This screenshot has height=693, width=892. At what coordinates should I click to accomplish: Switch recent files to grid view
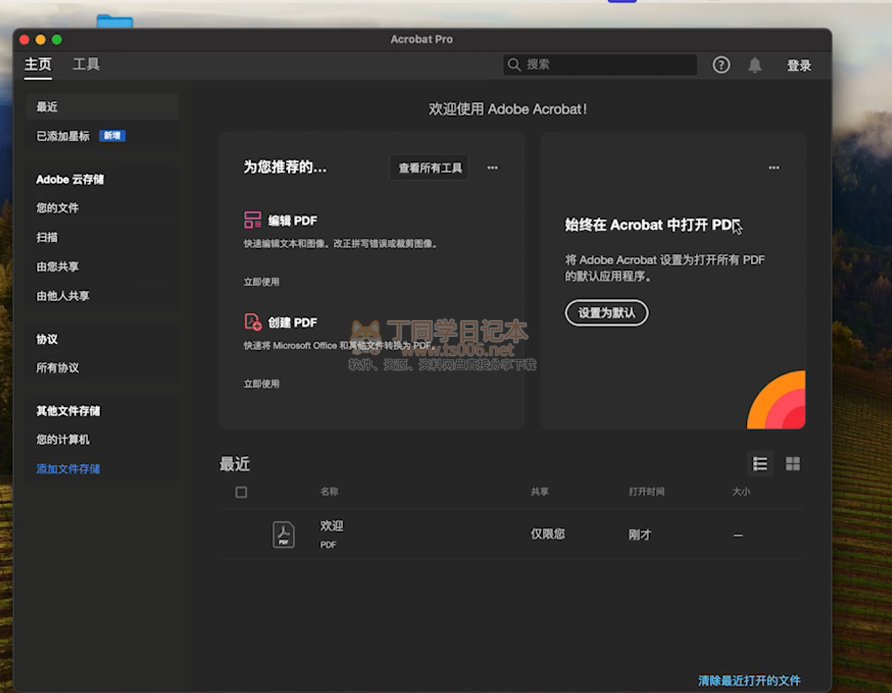pos(792,464)
